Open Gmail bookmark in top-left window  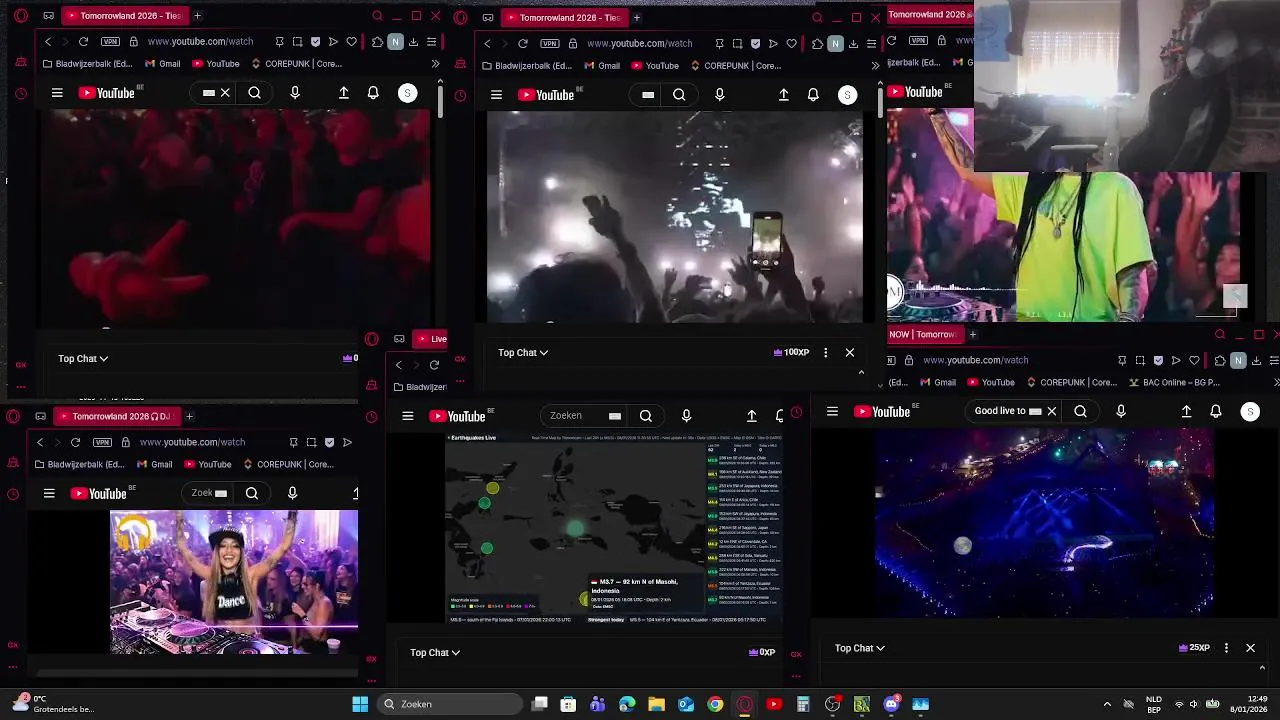(x=163, y=64)
